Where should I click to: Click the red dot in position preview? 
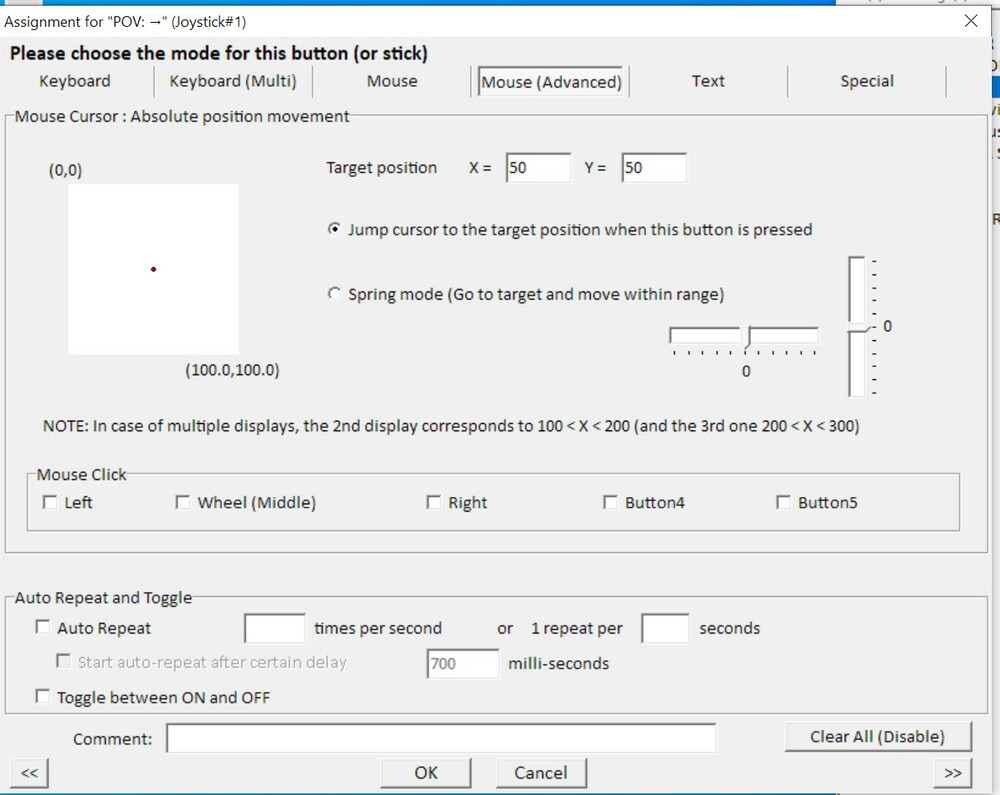coord(153,269)
